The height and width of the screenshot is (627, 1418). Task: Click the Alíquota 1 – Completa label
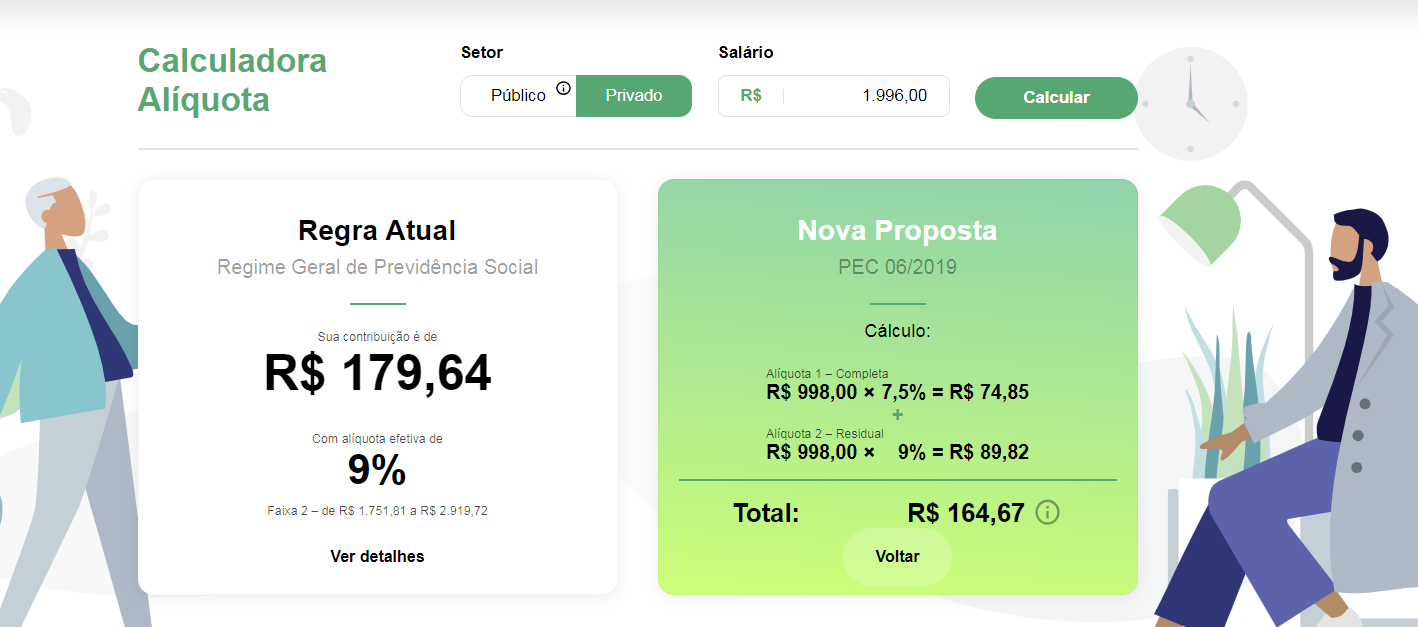[x=827, y=374]
